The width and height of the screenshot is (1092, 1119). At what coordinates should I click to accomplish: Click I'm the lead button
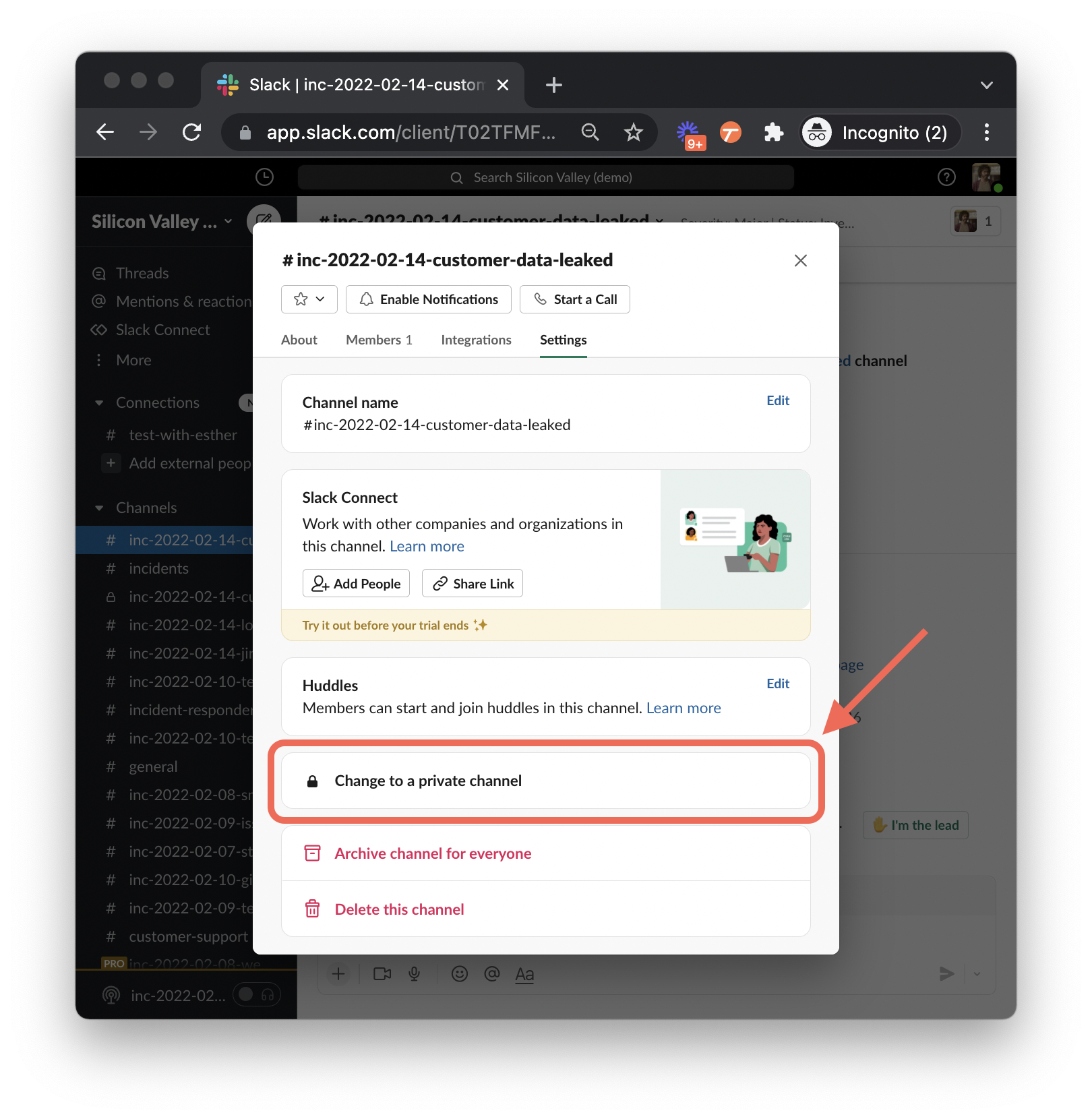point(915,825)
